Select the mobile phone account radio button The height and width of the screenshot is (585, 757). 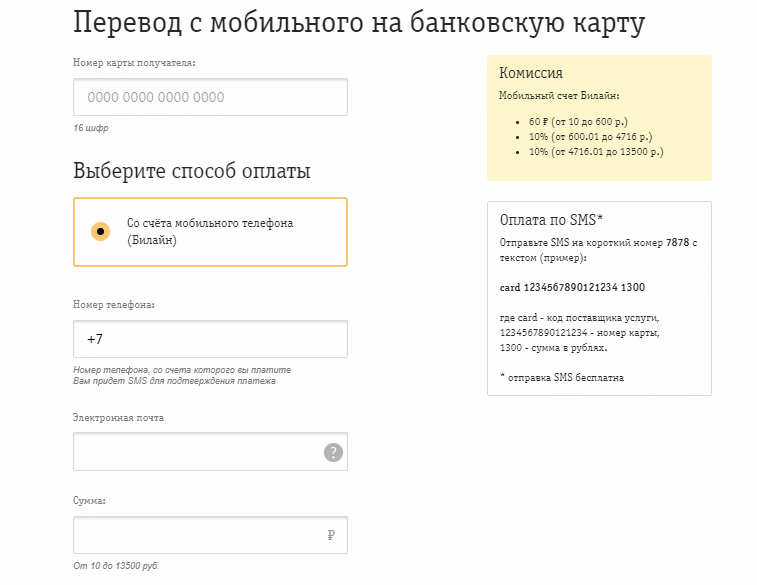point(100,232)
